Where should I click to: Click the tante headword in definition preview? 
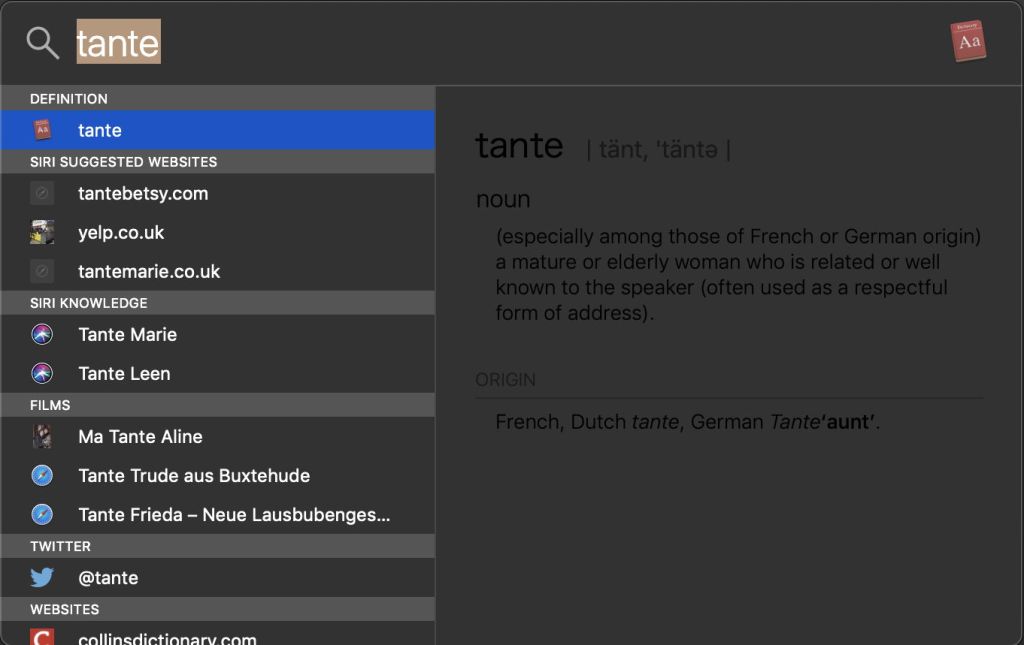[x=519, y=146]
